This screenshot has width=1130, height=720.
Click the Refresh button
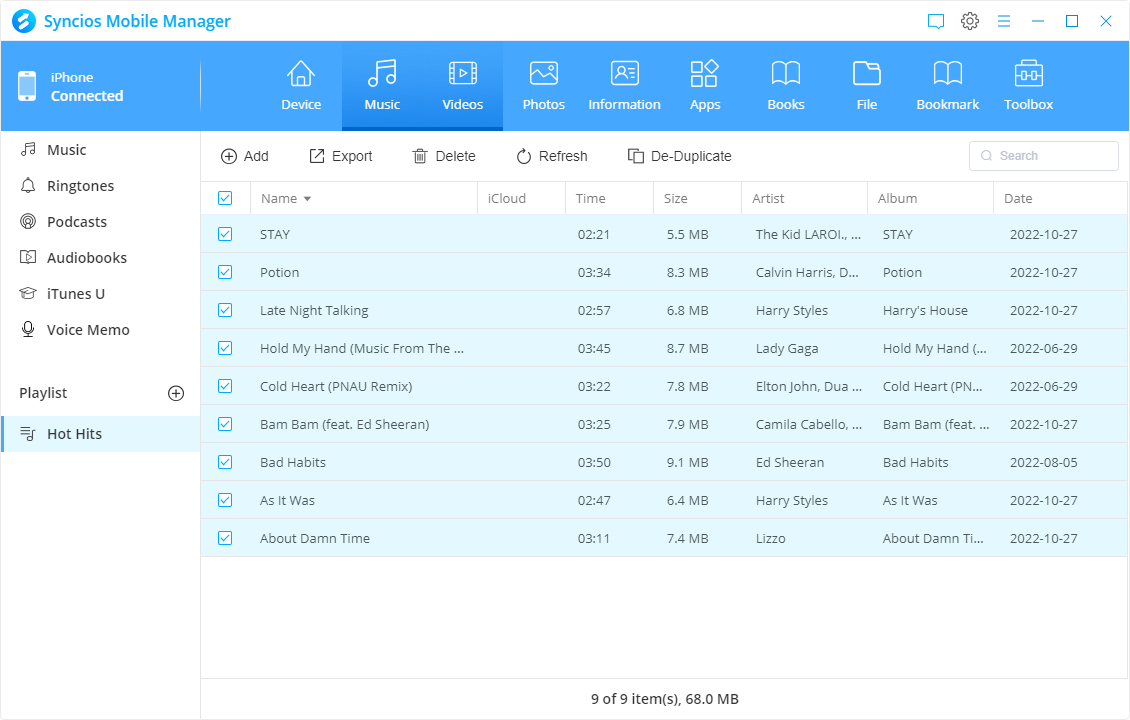552,156
